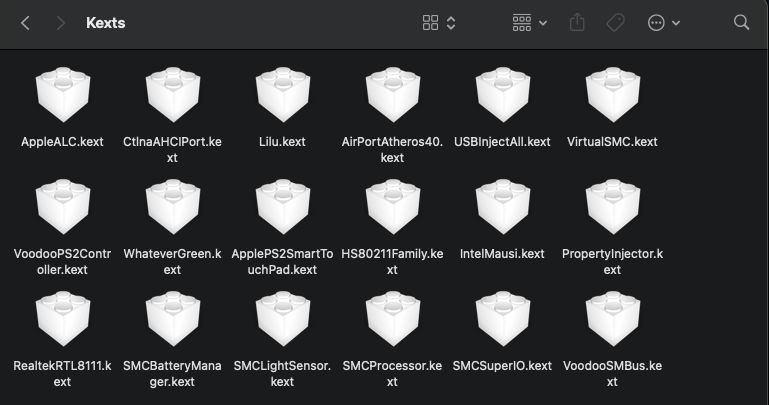Viewport: 769px width, 405px height.
Task: Select the AppleALC.kext icon
Action: click(62, 95)
